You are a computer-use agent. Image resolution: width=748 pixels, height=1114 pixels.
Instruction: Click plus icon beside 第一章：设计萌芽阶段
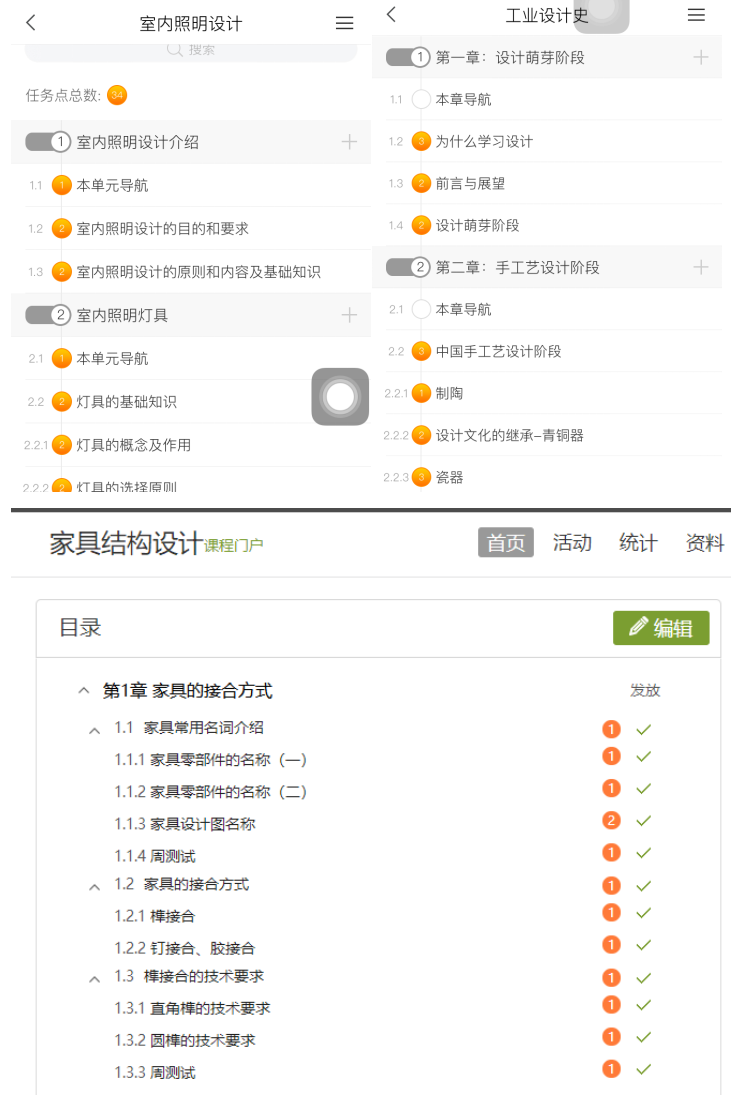click(x=700, y=57)
